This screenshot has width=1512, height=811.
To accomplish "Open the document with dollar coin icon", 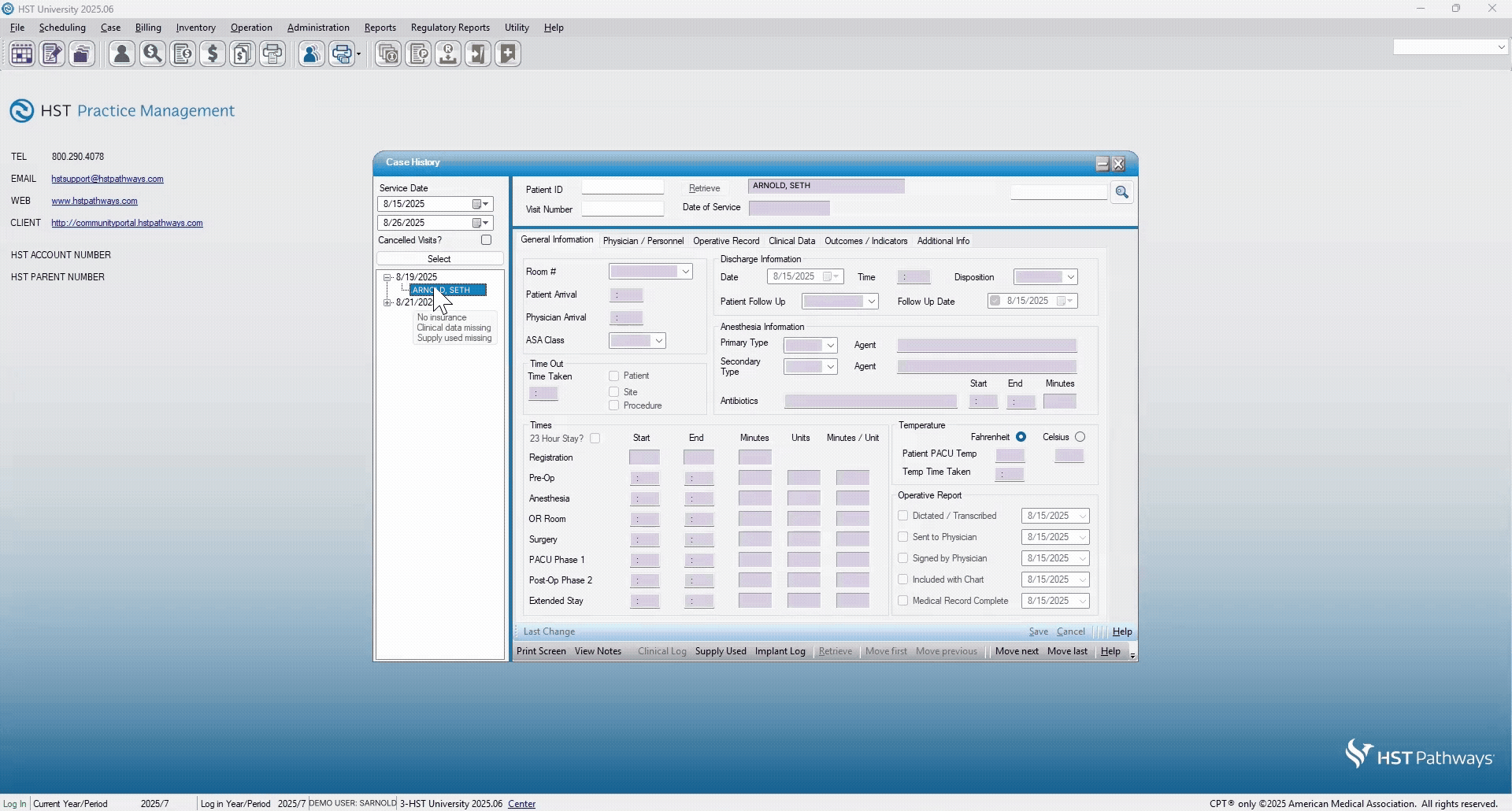I will [x=183, y=54].
